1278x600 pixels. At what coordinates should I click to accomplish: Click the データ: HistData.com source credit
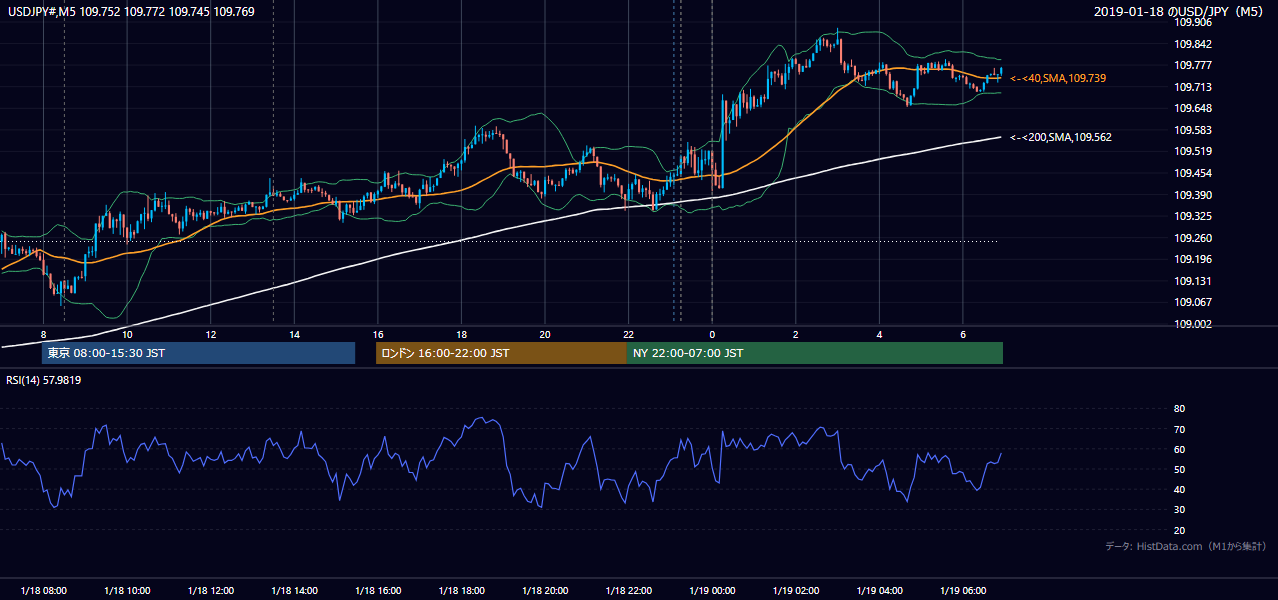pyautogui.click(x=1186, y=546)
